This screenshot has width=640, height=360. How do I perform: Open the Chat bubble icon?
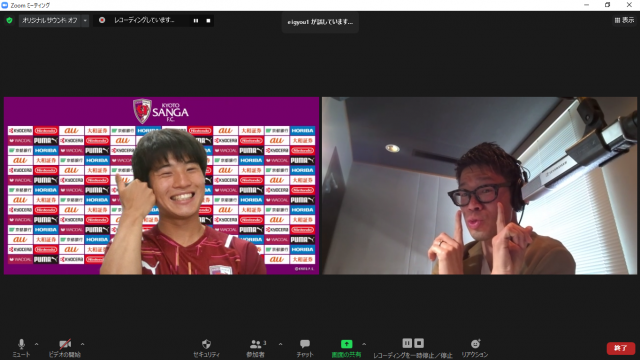(x=305, y=344)
